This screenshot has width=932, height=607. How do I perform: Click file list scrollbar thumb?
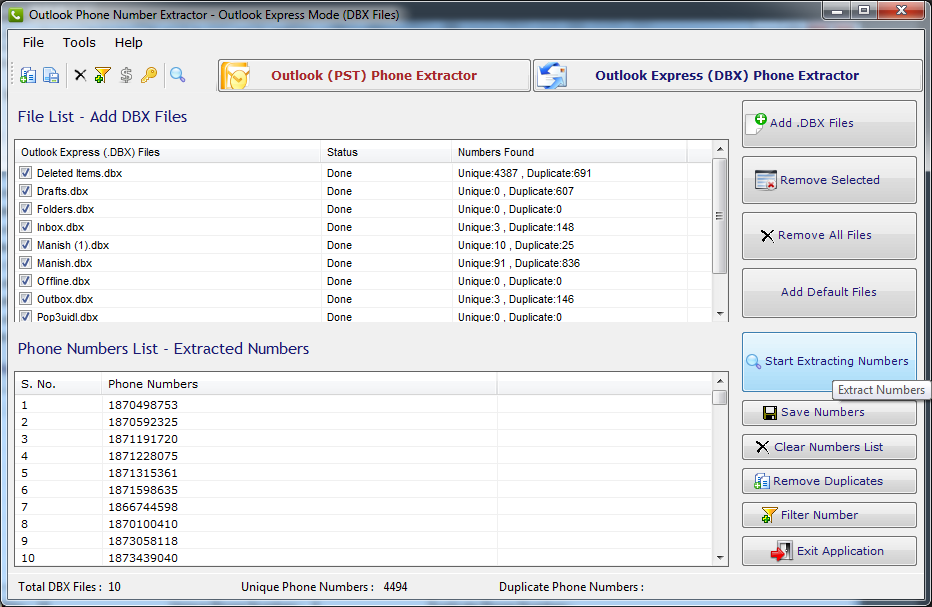point(720,216)
